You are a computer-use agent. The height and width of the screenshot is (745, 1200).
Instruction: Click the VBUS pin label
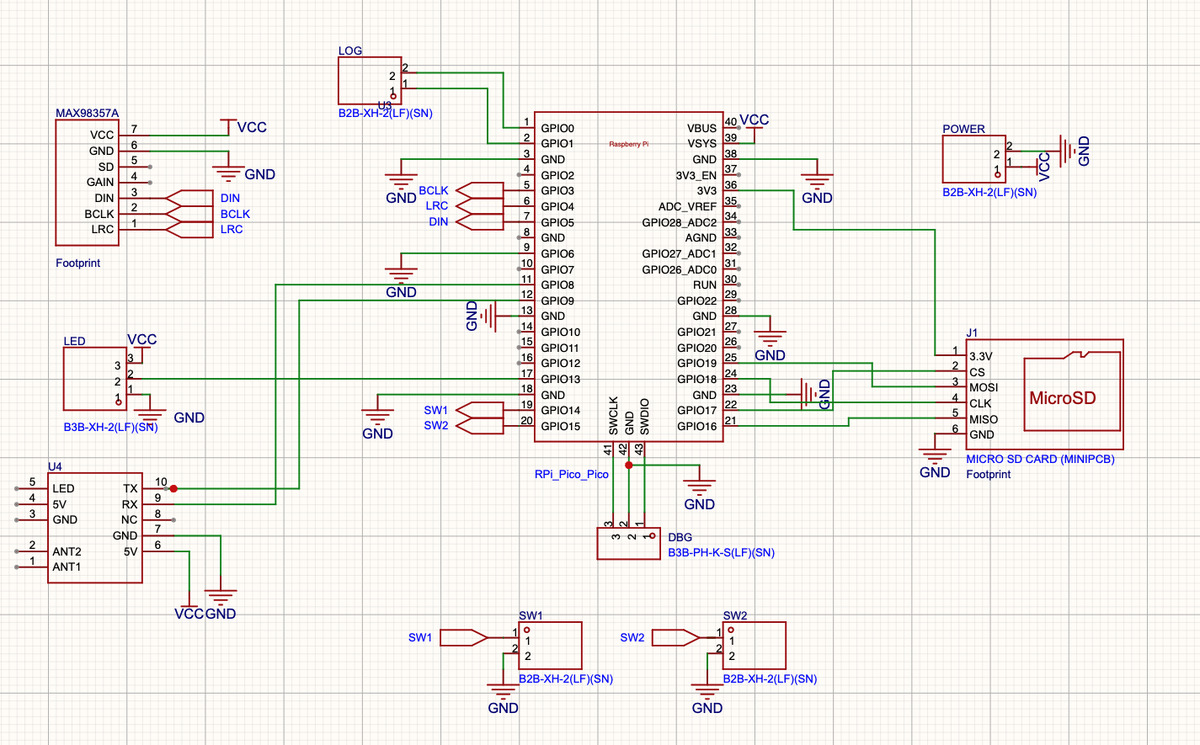(x=702, y=129)
